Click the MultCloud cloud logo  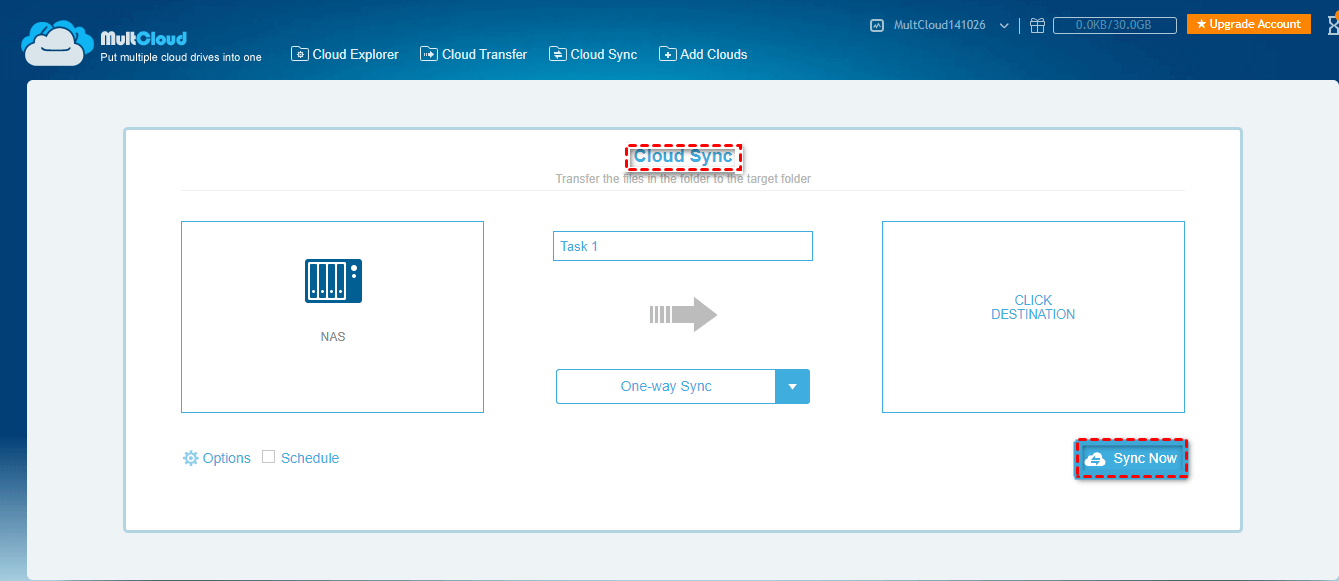(57, 42)
